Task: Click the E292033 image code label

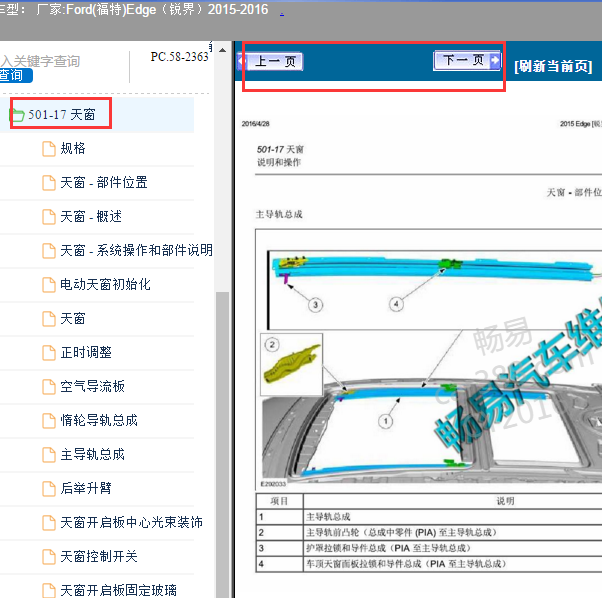Action: (273, 484)
